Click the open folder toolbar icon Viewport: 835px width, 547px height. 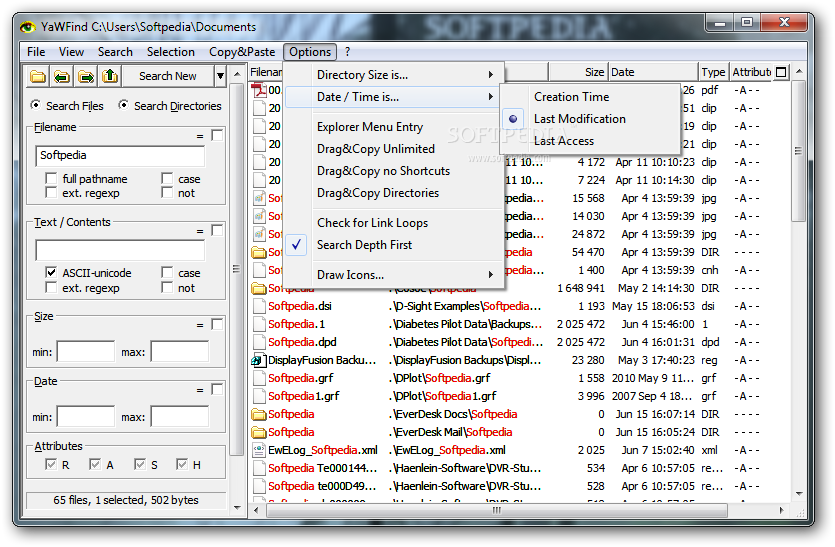click(38, 77)
